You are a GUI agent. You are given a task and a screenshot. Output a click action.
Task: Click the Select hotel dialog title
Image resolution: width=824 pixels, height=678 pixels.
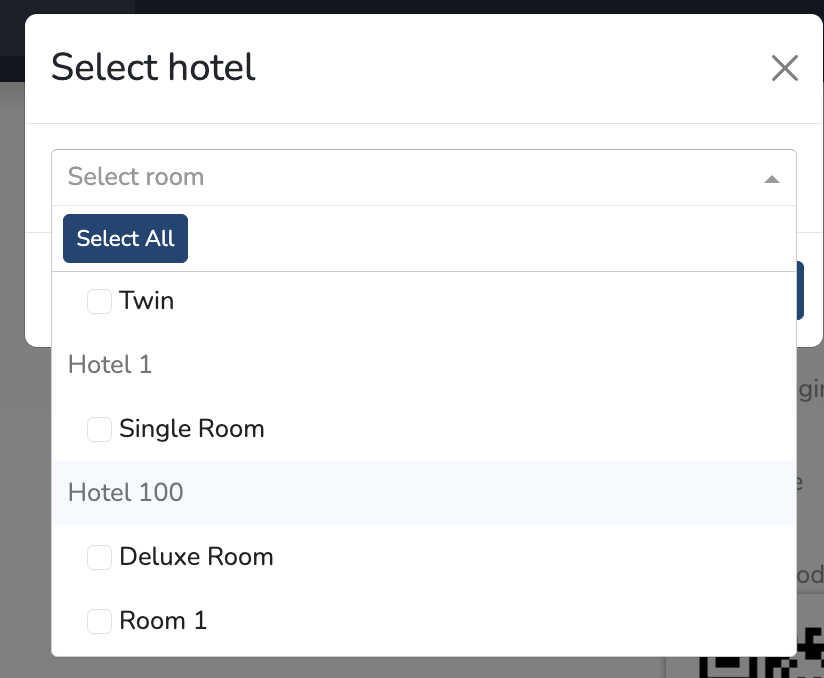point(153,68)
